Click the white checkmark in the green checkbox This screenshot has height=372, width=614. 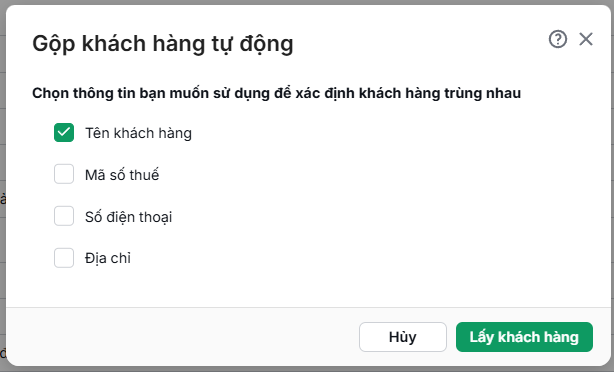click(64, 132)
